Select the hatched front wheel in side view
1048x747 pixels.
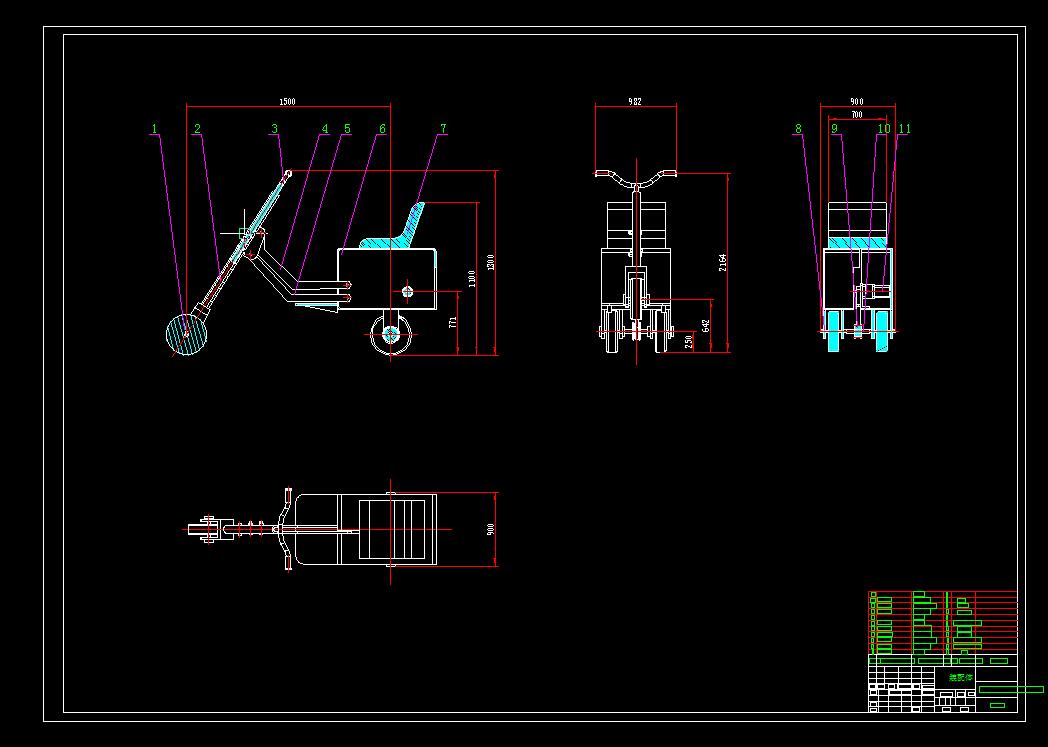187,333
